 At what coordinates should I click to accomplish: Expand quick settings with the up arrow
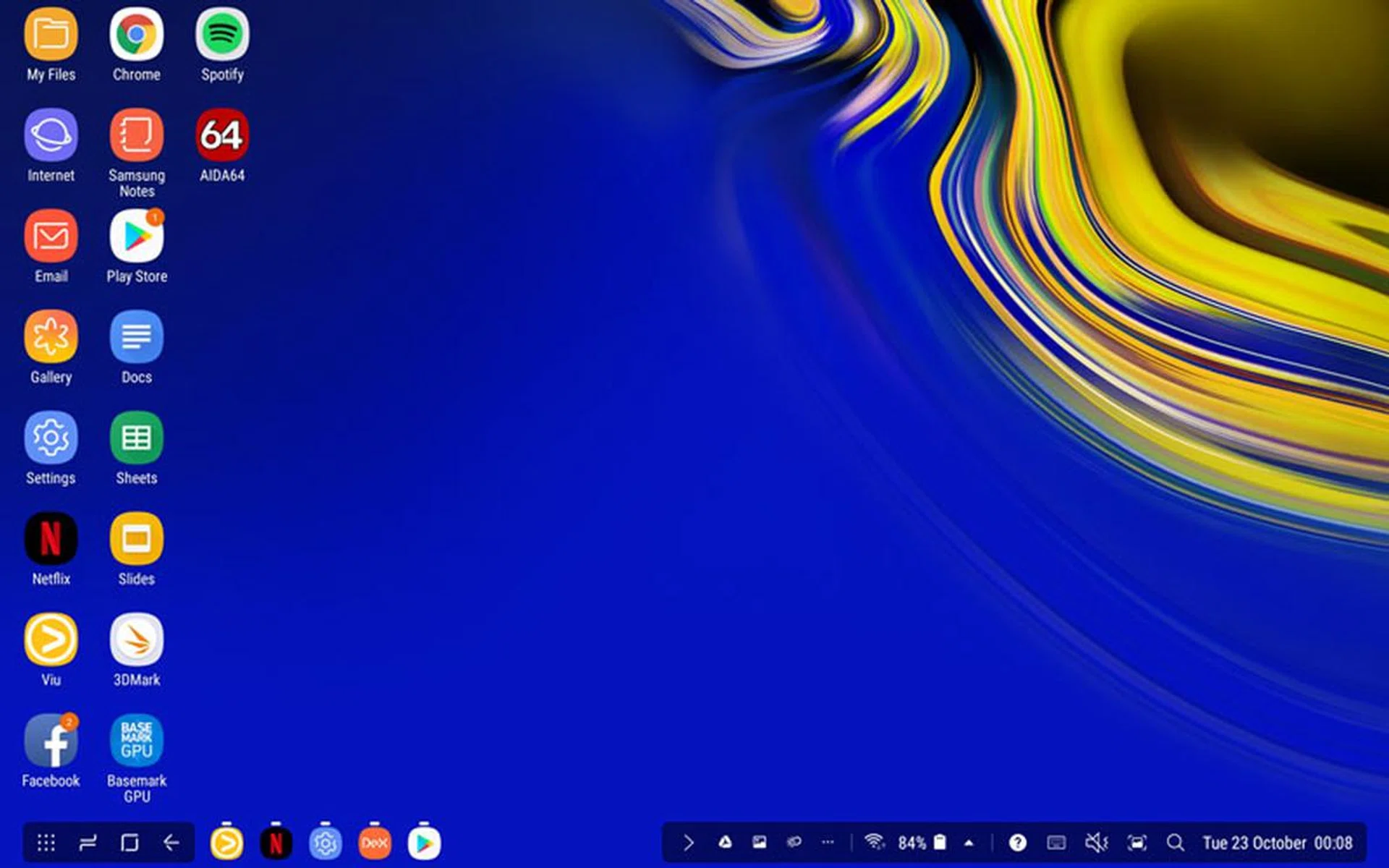coord(969,843)
